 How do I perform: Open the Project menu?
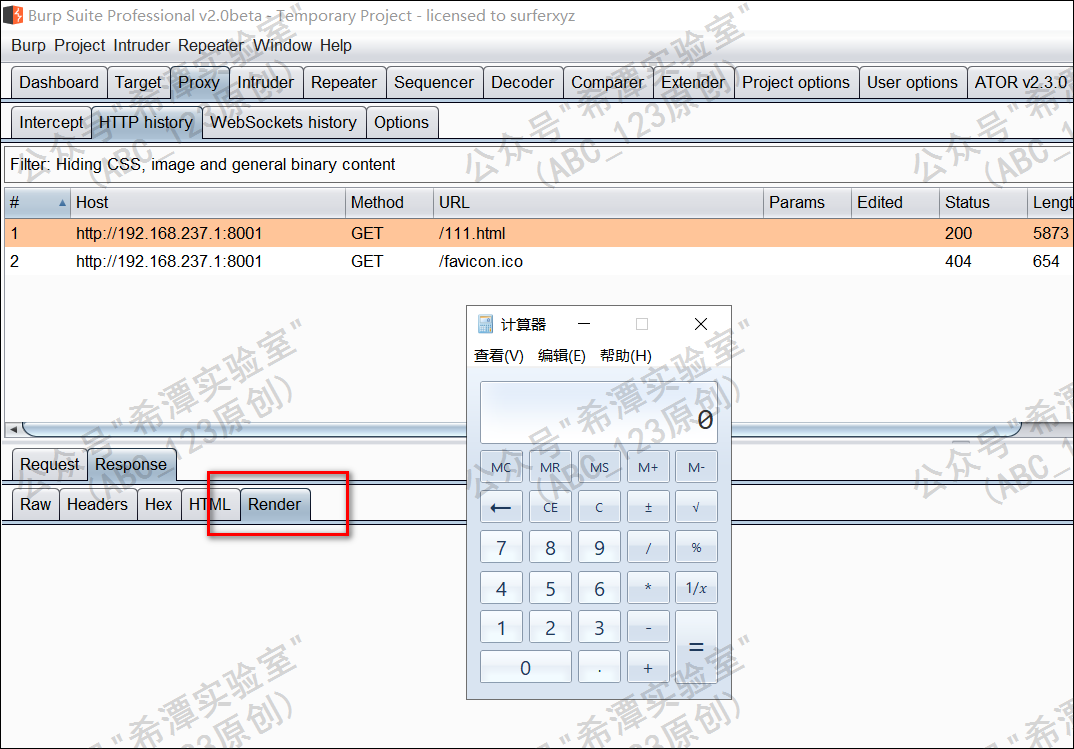pyautogui.click(x=79, y=46)
